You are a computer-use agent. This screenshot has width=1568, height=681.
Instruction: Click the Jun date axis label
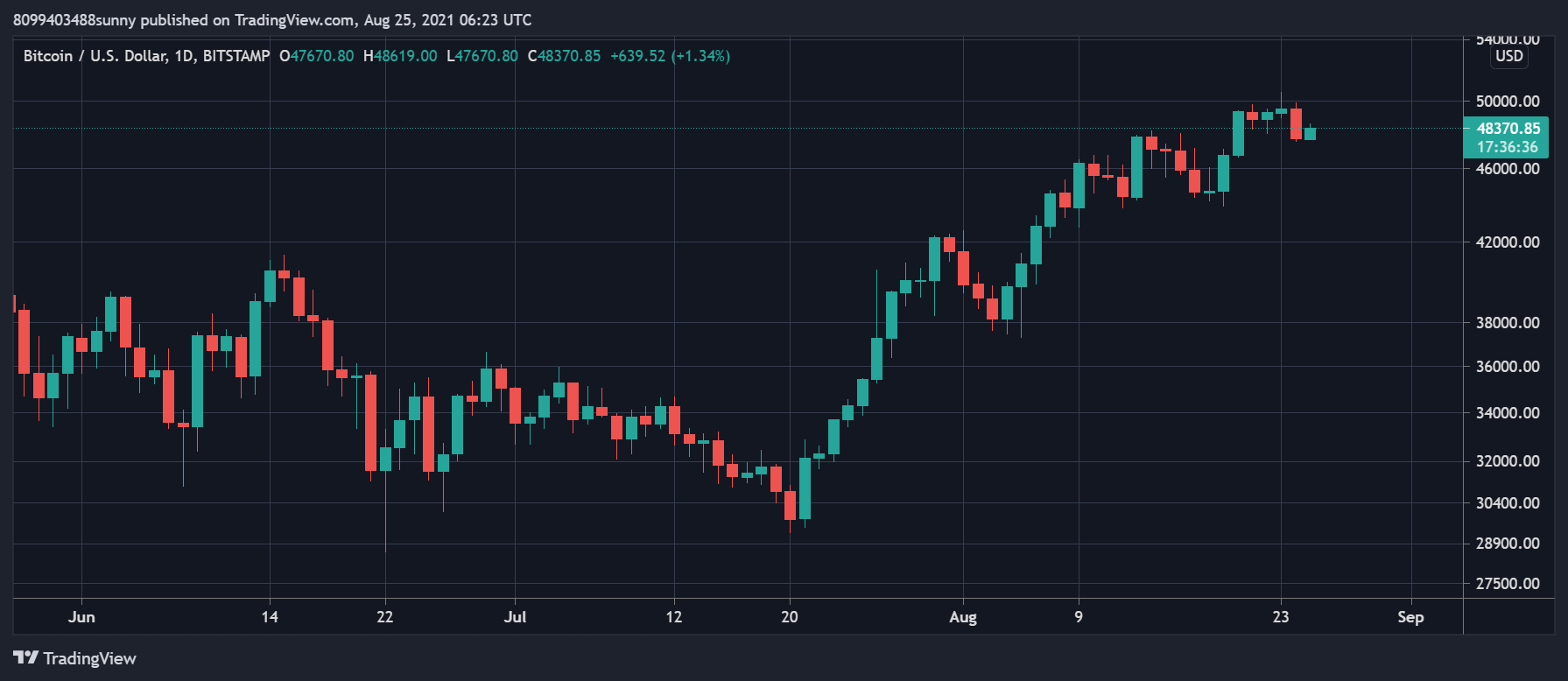pos(81,617)
